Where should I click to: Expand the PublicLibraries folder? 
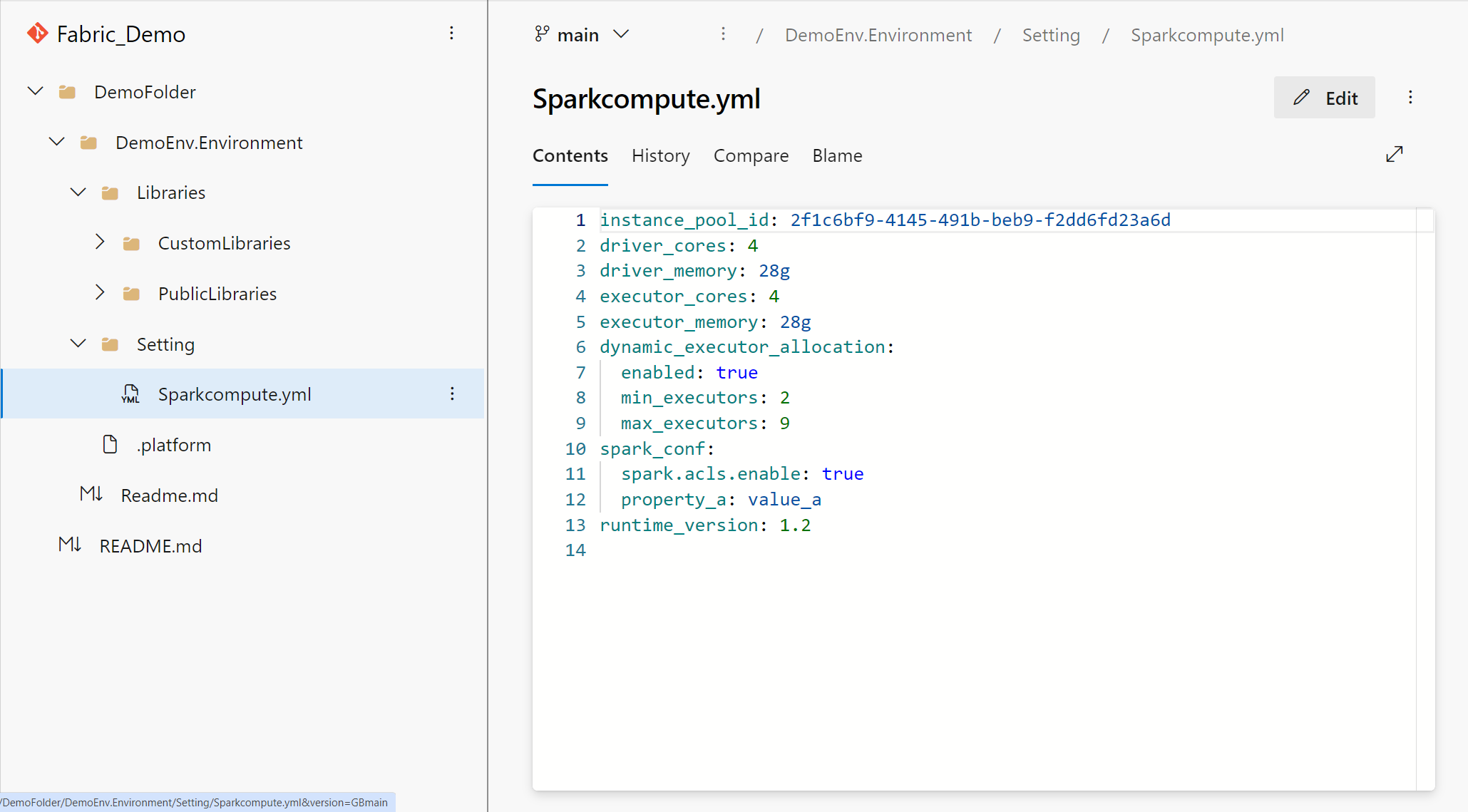point(98,293)
